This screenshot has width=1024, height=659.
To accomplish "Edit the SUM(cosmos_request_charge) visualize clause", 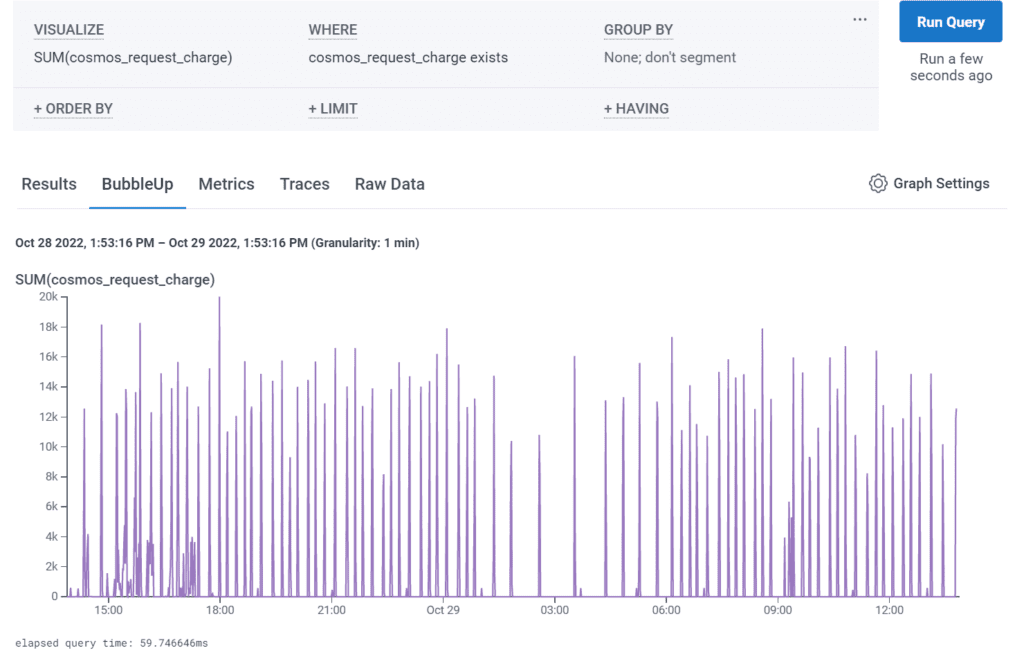I will pos(133,58).
